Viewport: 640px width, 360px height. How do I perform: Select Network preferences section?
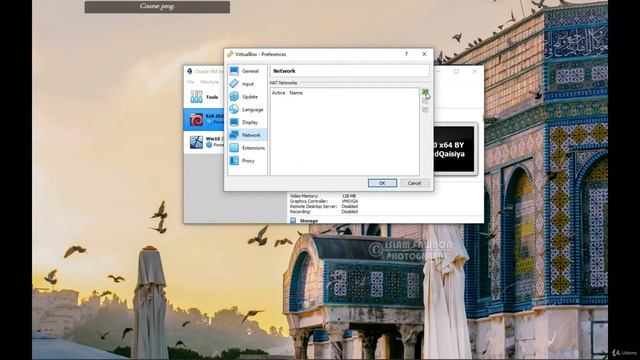click(247, 135)
